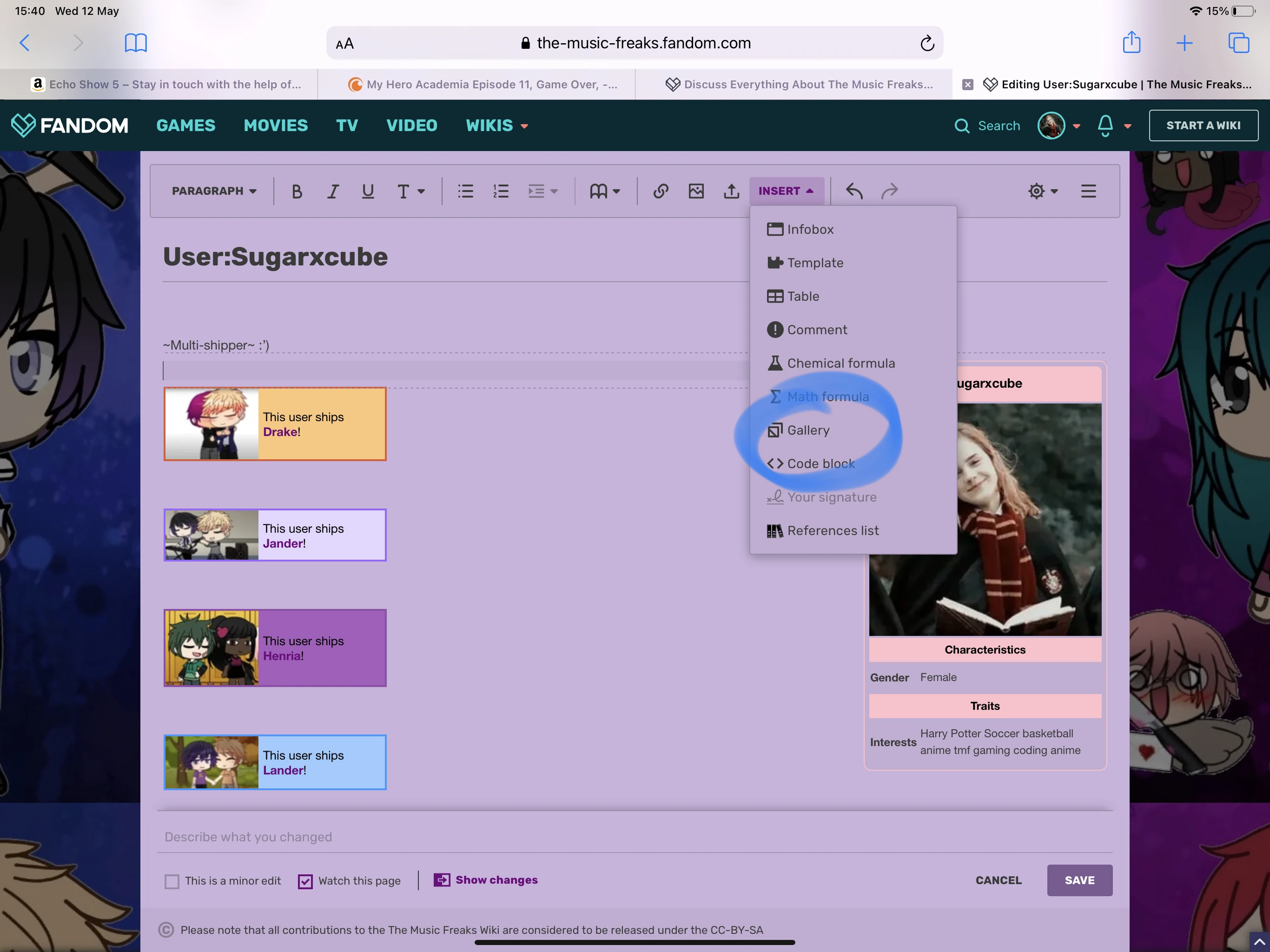
Task: Apply underline formatting
Action: (367, 191)
